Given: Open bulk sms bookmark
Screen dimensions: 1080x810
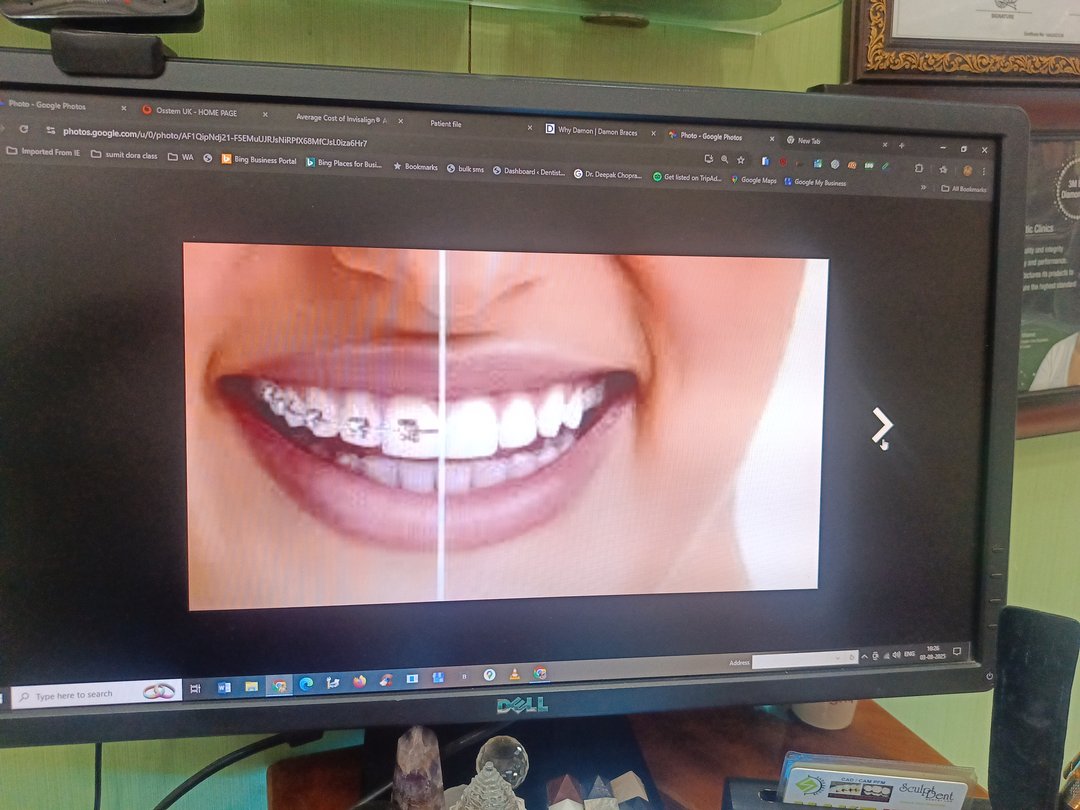Looking at the screenshot, I should pyautogui.click(x=466, y=169).
